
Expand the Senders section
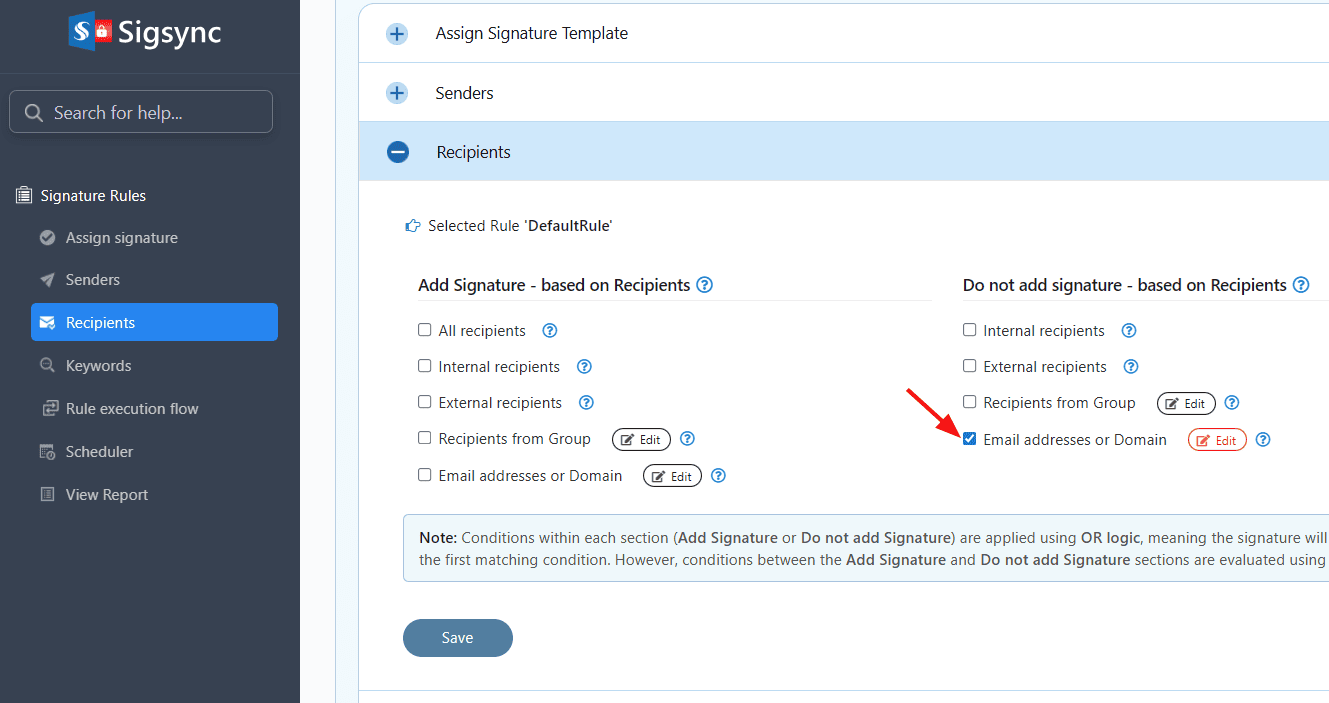[397, 93]
